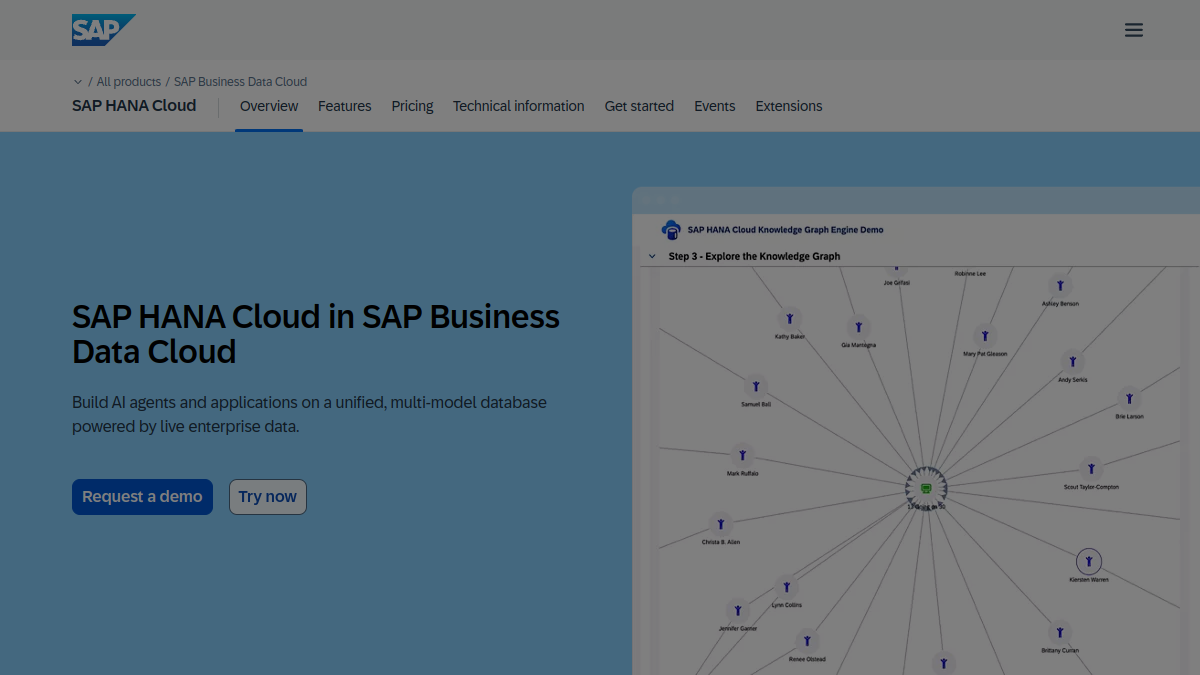Viewport: 1200px width, 675px height.
Task: Select the Ashley Benson person node
Action: 1059,286
